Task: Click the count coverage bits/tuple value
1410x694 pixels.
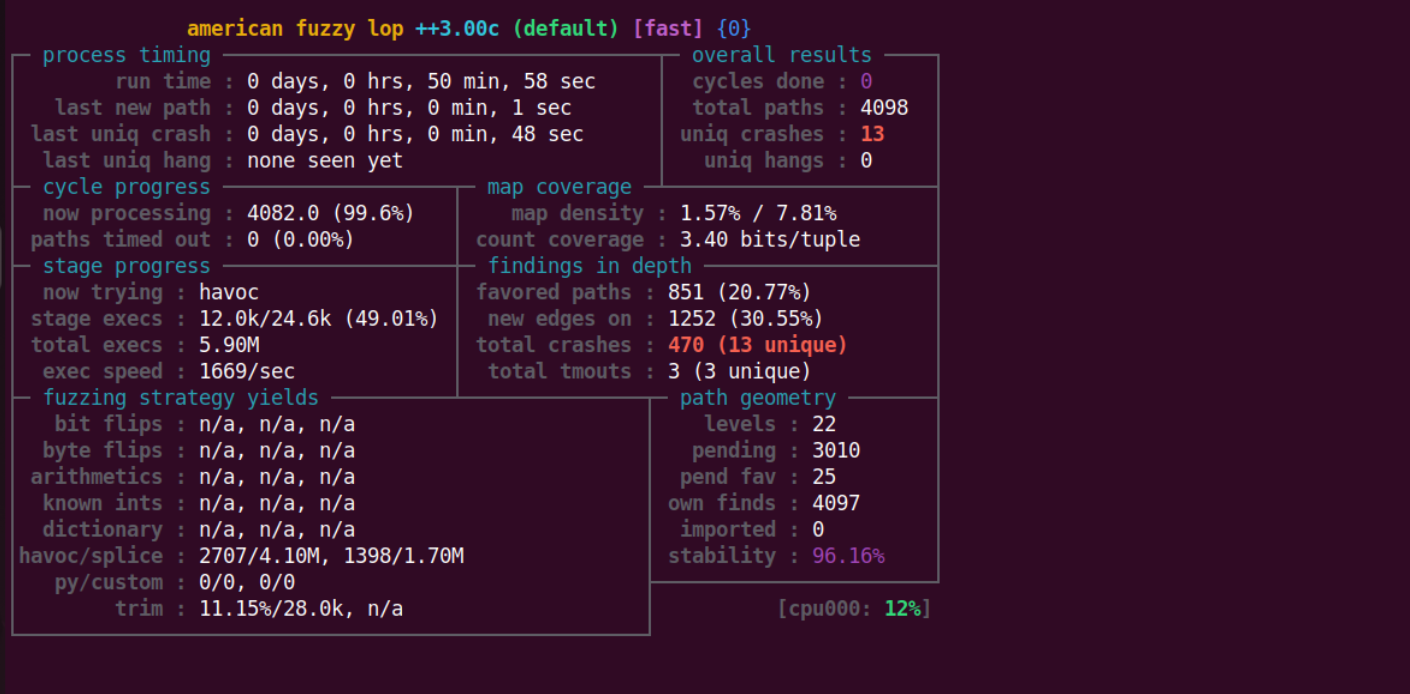Action: point(770,240)
